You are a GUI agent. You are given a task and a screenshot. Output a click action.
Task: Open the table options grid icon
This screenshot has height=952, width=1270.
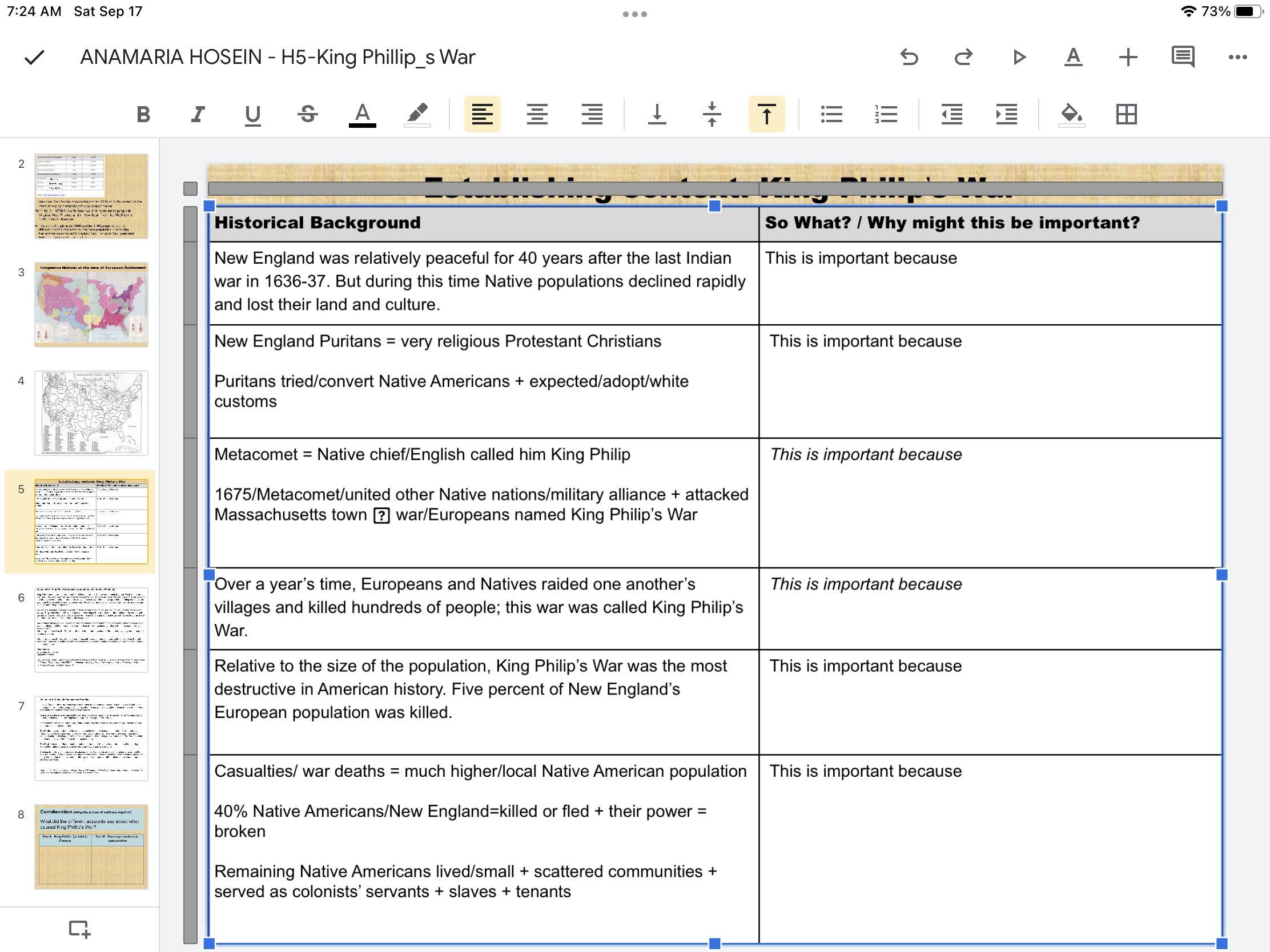coord(1126,114)
